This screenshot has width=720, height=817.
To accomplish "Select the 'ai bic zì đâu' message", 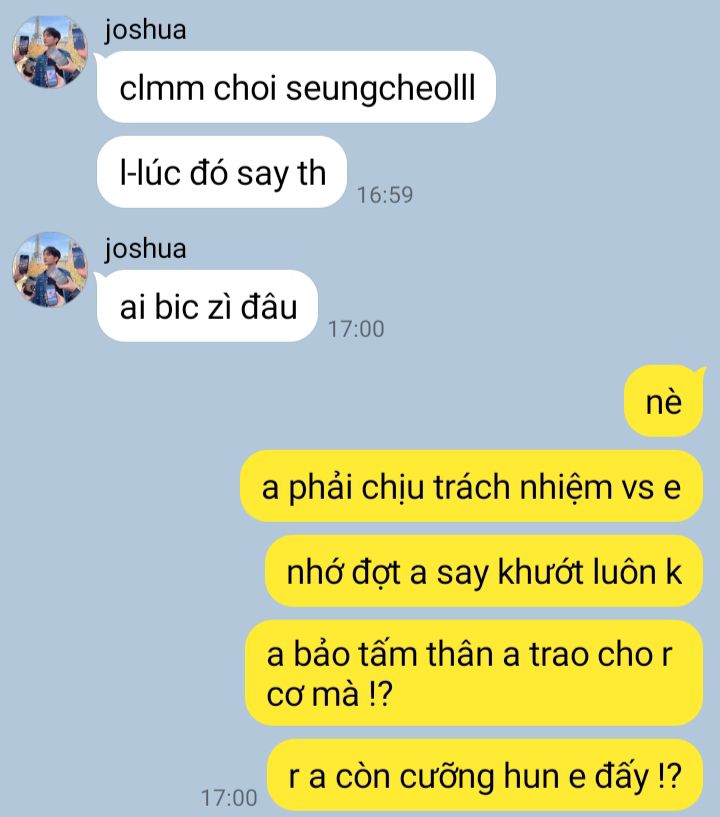I will click(x=207, y=306).
